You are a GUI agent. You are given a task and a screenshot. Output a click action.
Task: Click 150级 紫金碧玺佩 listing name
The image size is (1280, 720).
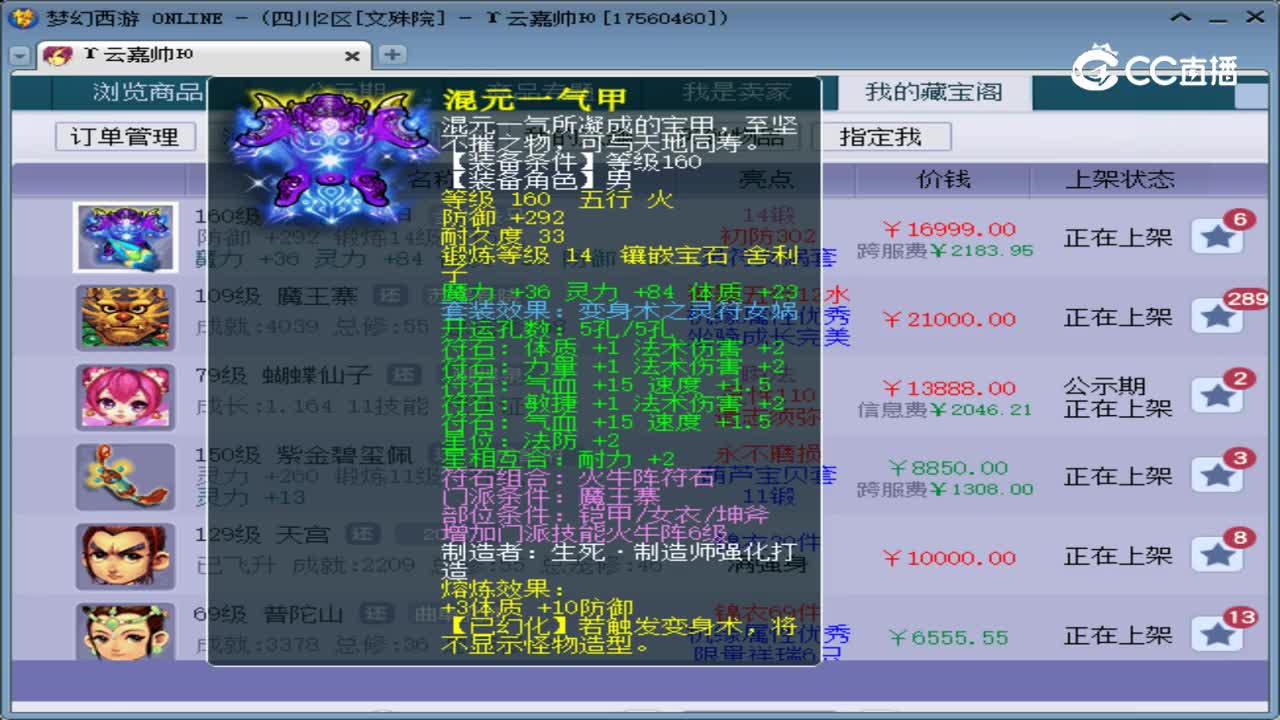coord(303,455)
